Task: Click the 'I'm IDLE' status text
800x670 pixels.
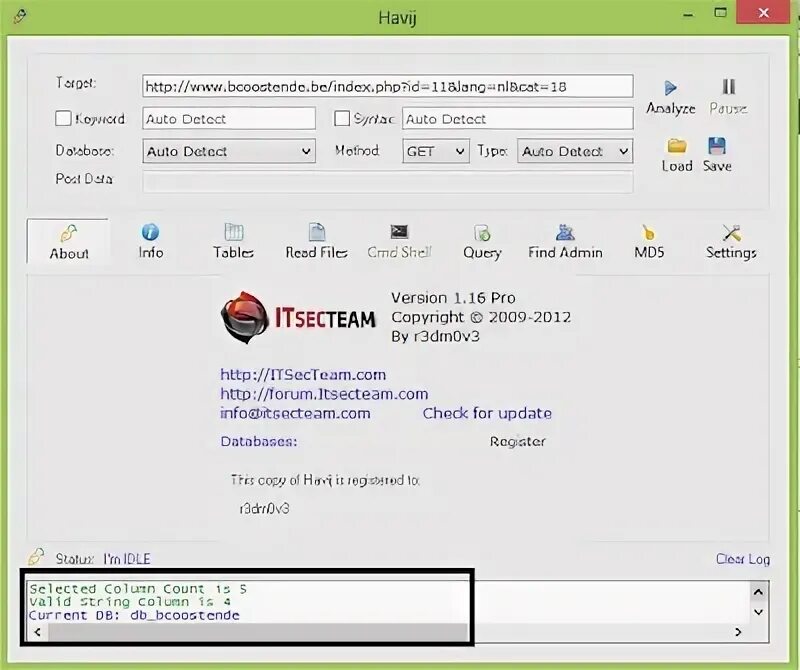Action: 127,559
